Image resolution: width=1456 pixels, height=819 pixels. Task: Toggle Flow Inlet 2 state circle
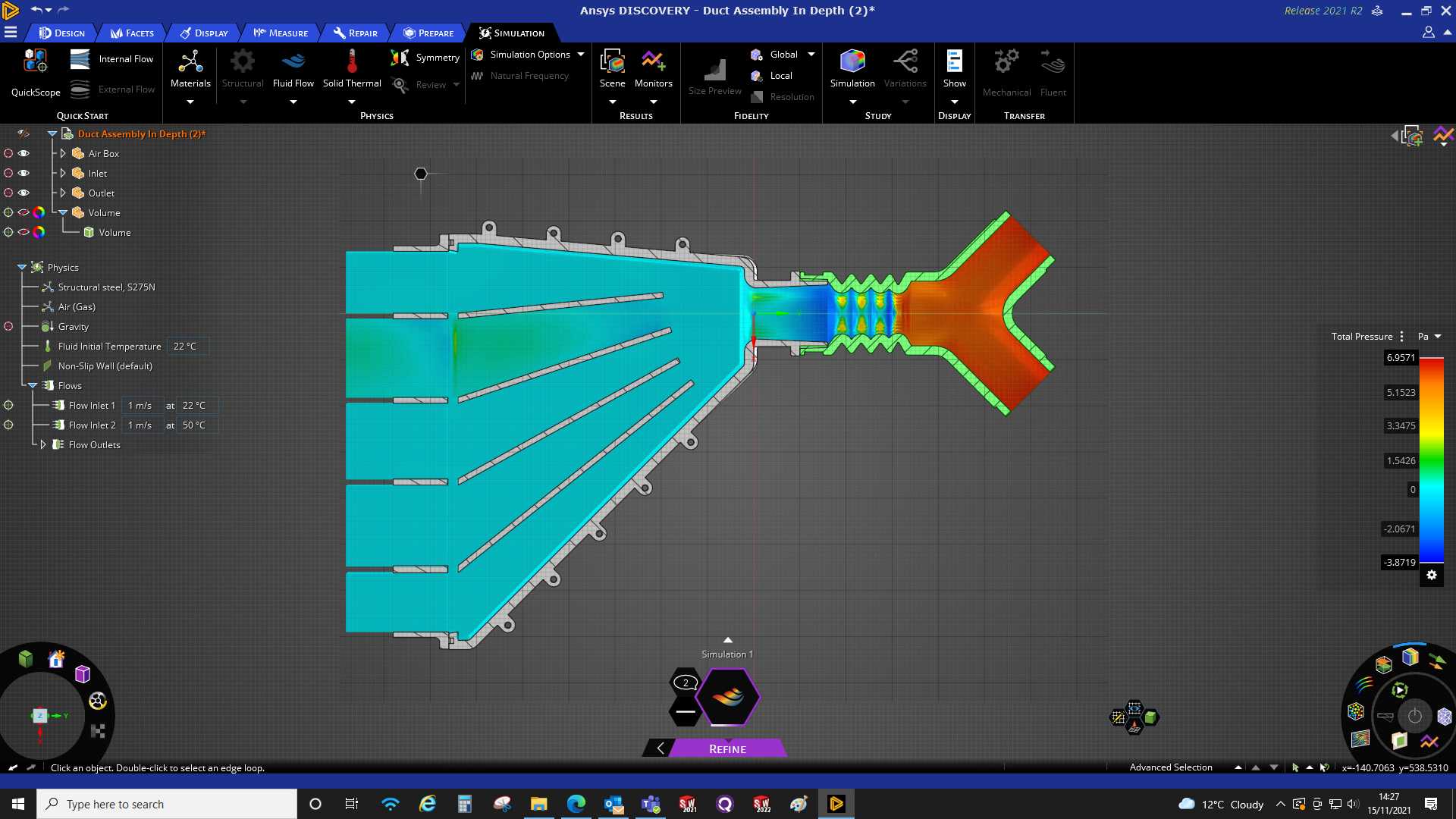(x=8, y=425)
